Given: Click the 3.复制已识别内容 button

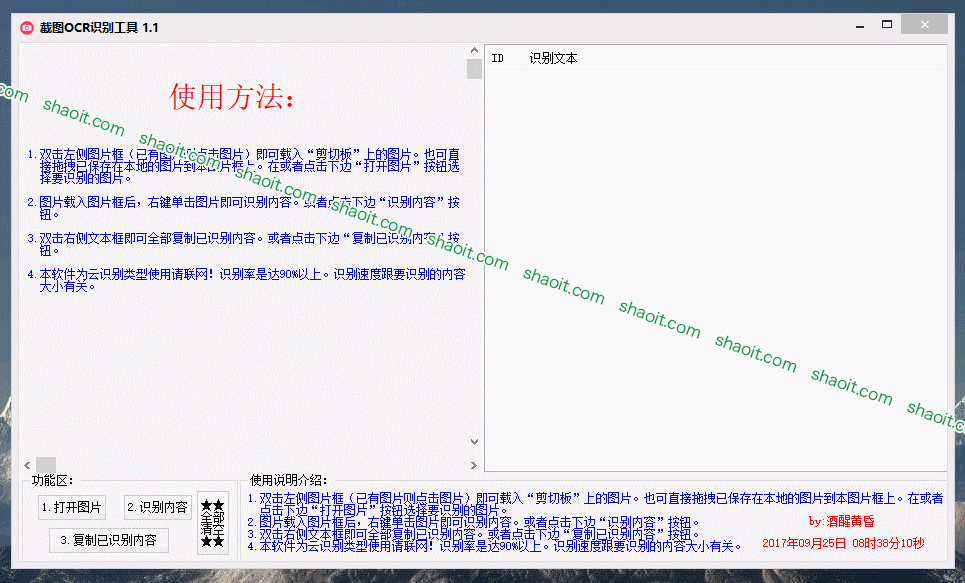Looking at the screenshot, I should click(108, 541).
